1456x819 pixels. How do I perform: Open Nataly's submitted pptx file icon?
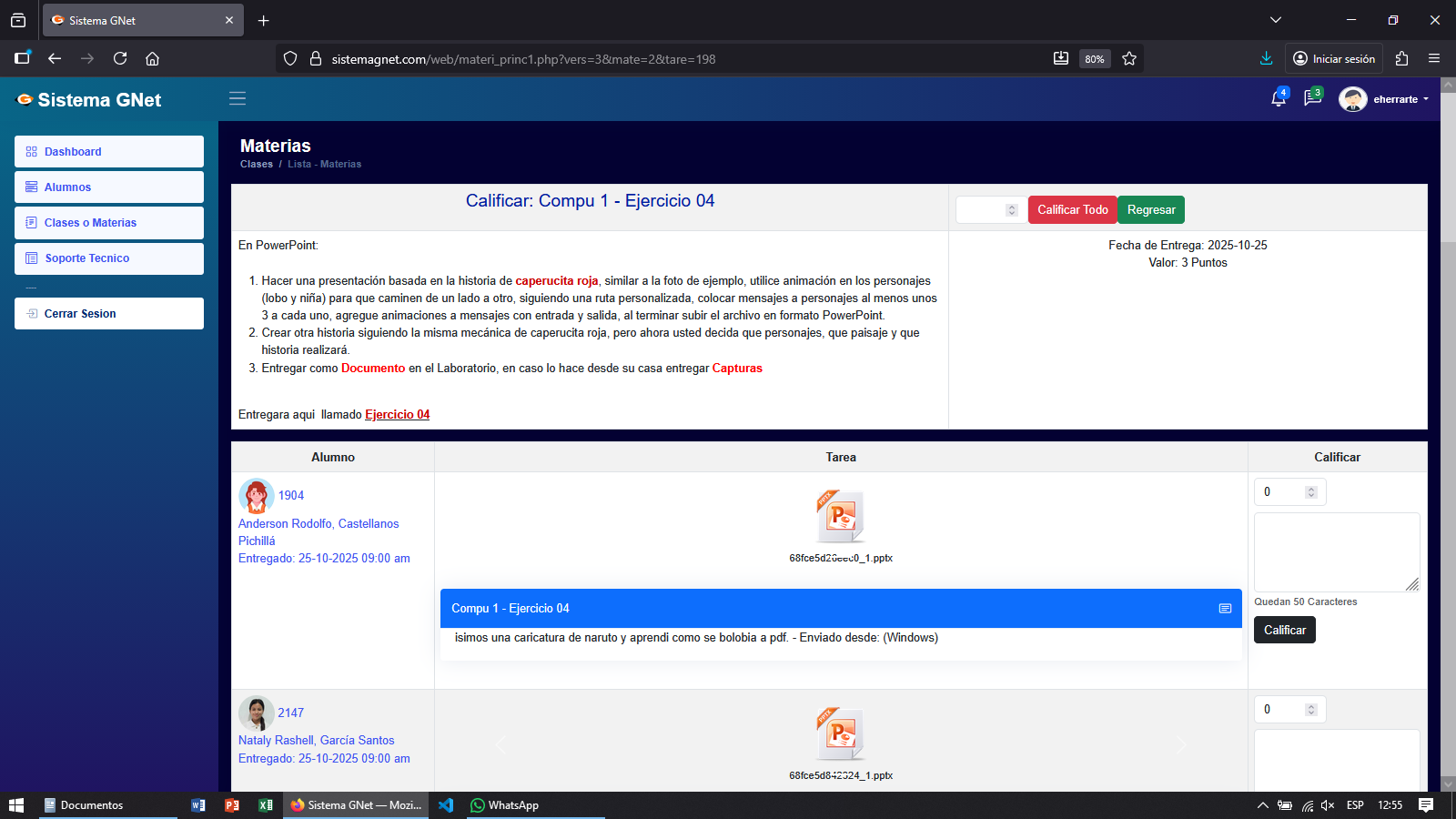(840, 733)
